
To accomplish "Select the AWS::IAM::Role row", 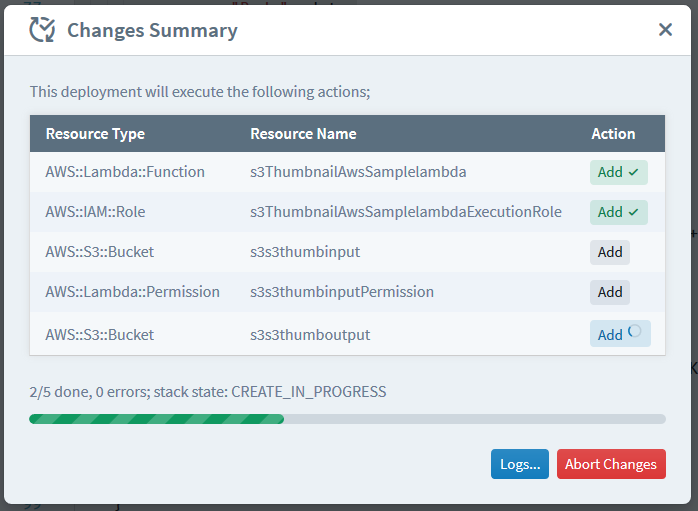I will pos(347,212).
